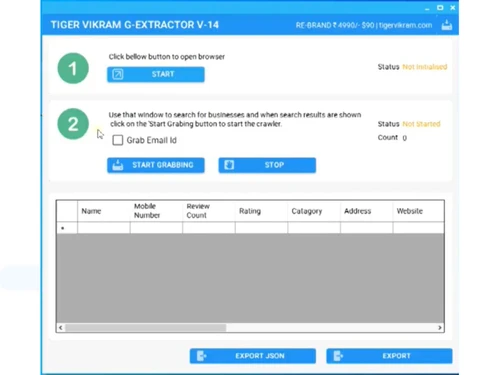500x375 pixels.
Task: Click the empty Rating cell in first row
Action: (x=261, y=228)
